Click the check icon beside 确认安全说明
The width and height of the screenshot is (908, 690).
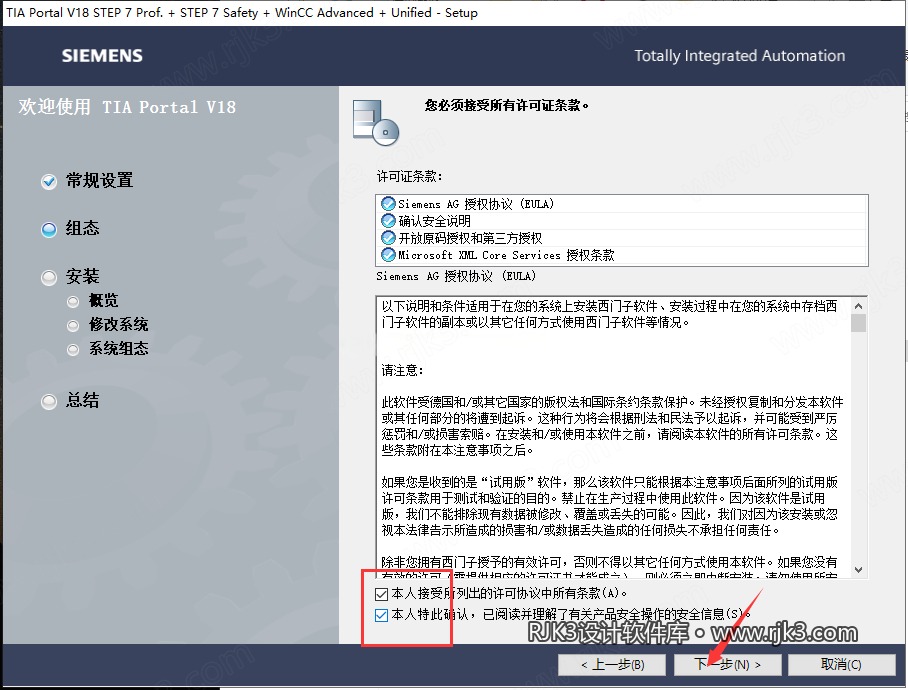(388, 221)
